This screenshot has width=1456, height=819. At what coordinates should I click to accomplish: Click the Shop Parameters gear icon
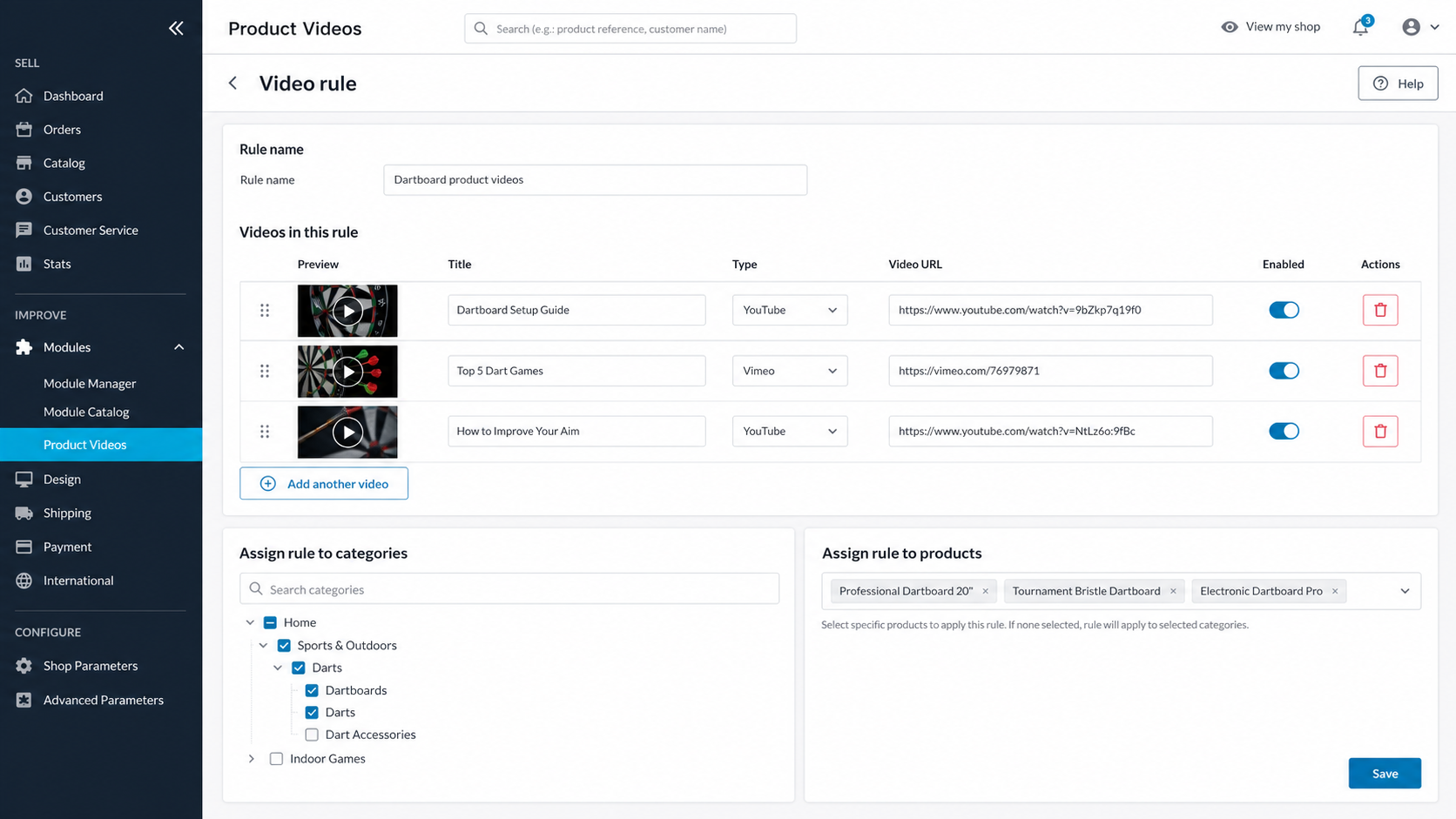(x=24, y=666)
